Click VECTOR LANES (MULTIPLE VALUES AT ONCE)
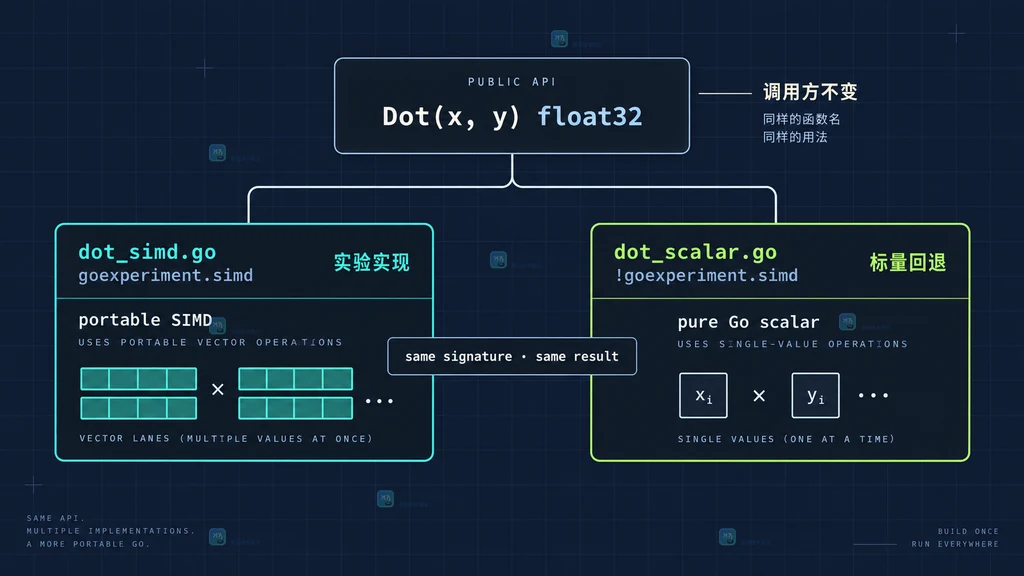The width and height of the screenshot is (1024, 576). point(226,438)
